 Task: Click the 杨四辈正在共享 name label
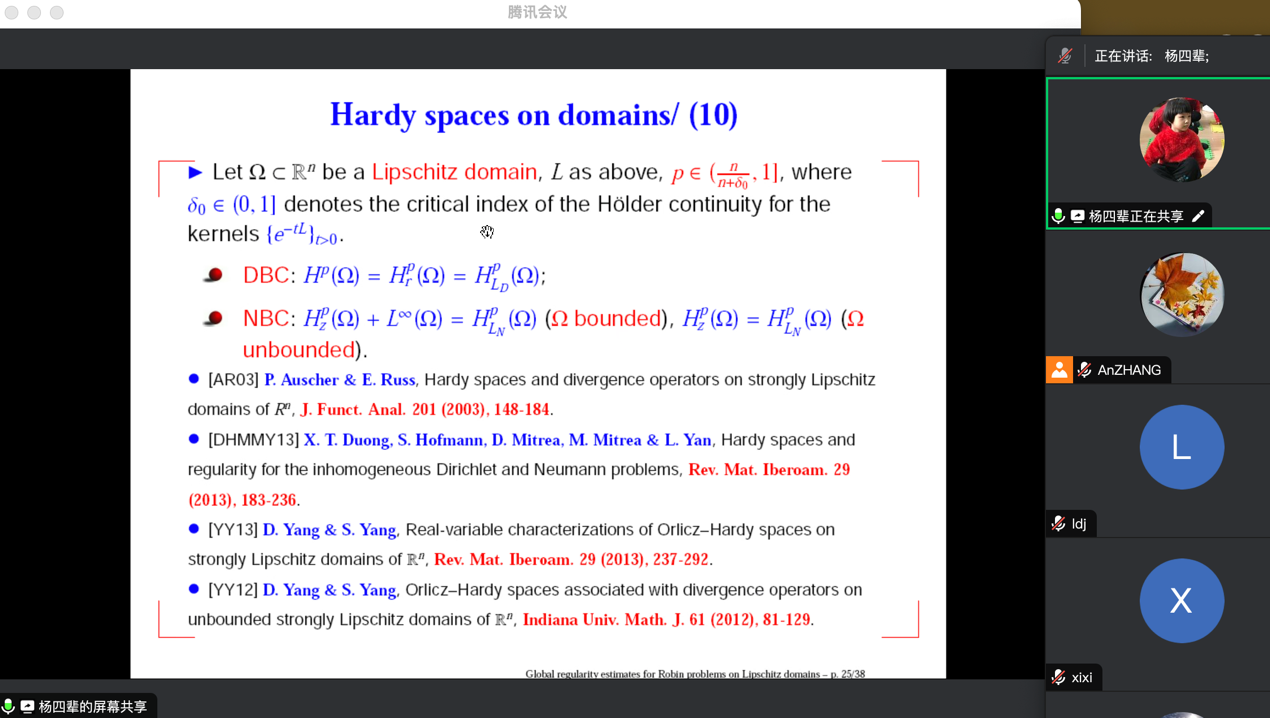(1136, 216)
